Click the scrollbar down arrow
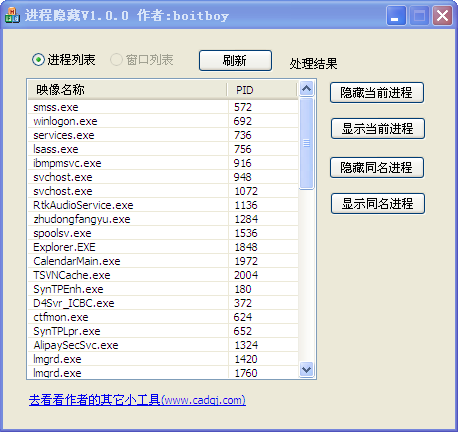458x432 pixels. coord(306,369)
